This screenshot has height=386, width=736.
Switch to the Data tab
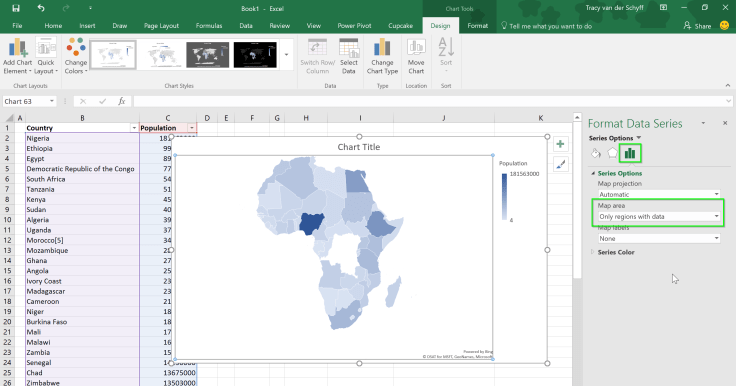tap(246, 25)
